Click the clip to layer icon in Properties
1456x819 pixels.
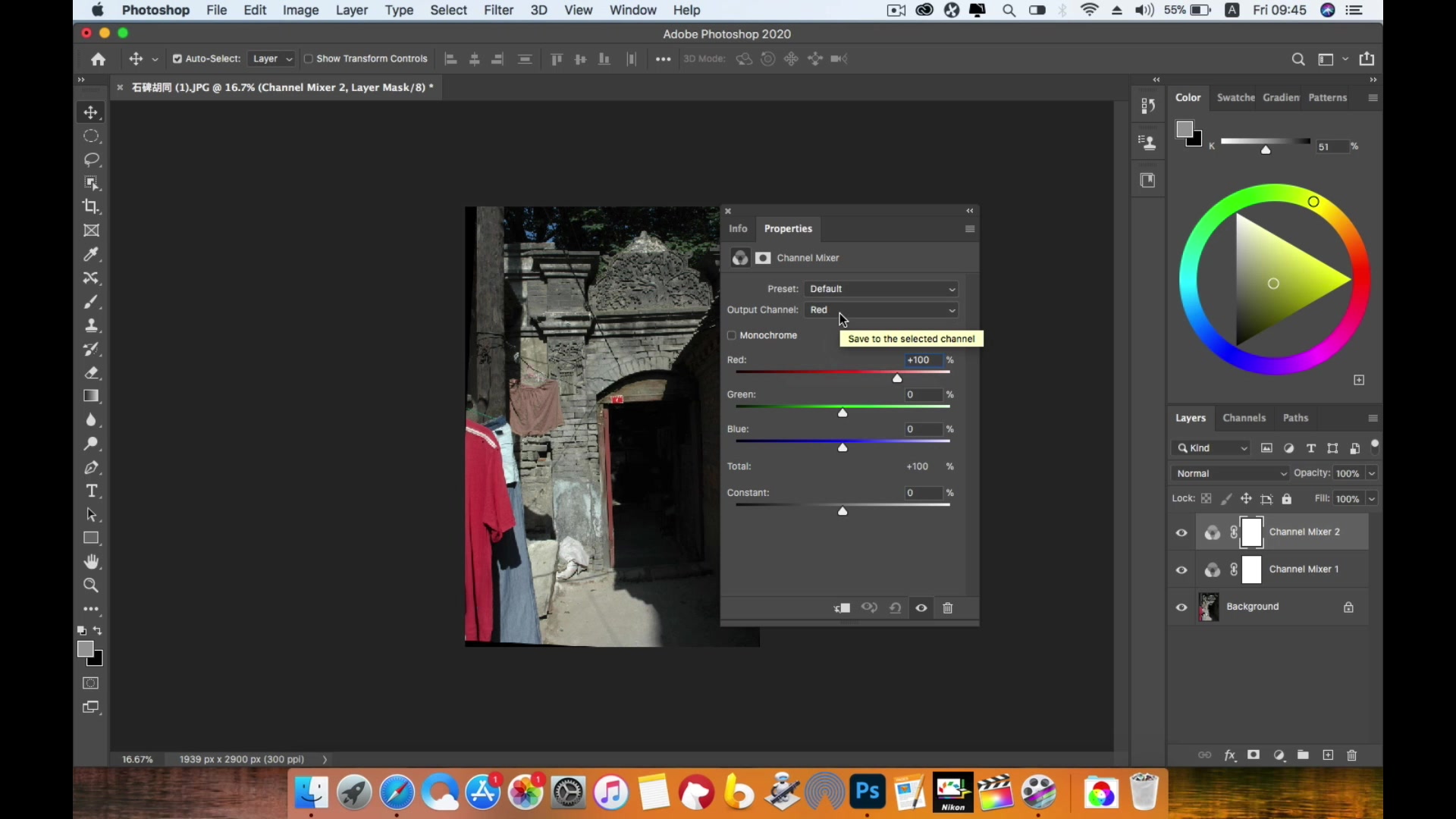point(842,608)
